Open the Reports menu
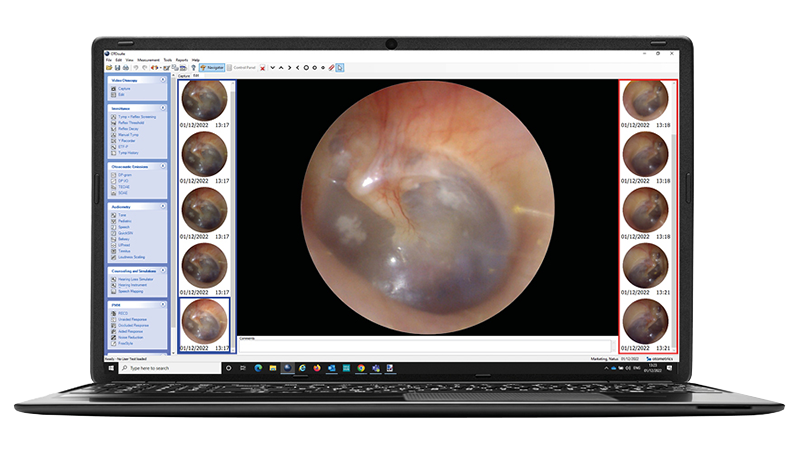 click(x=181, y=60)
